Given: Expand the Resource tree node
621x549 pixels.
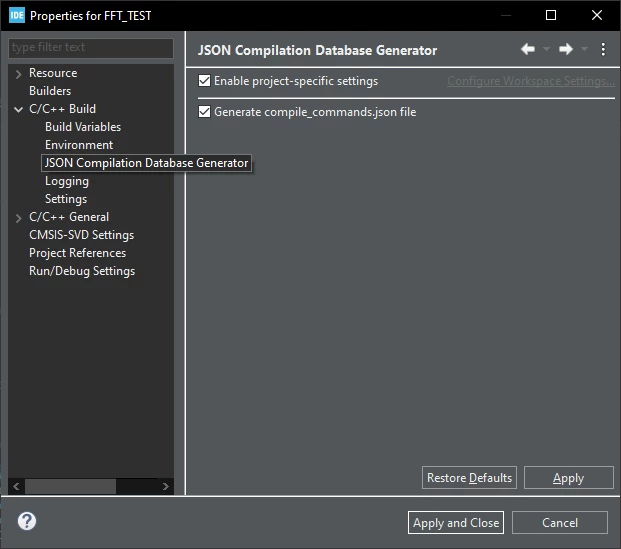Looking at the screenshot, I should coord(18,74).
